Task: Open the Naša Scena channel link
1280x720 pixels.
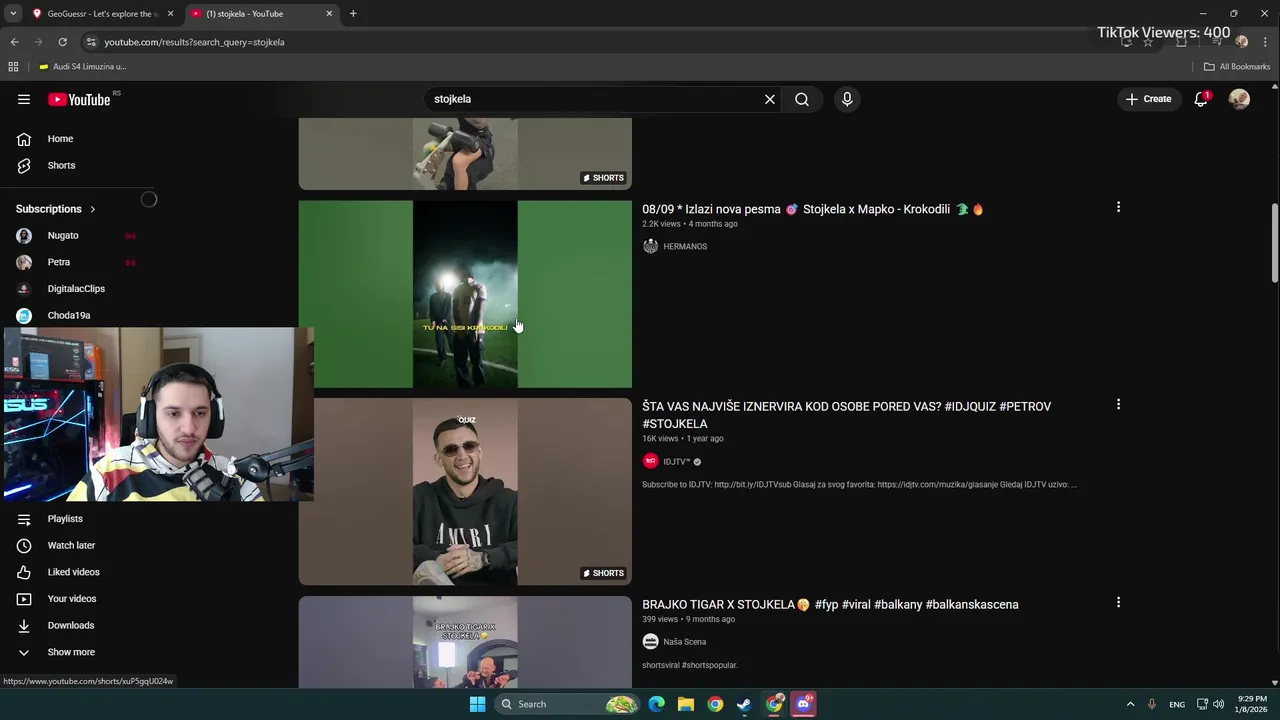Action: 685,642
